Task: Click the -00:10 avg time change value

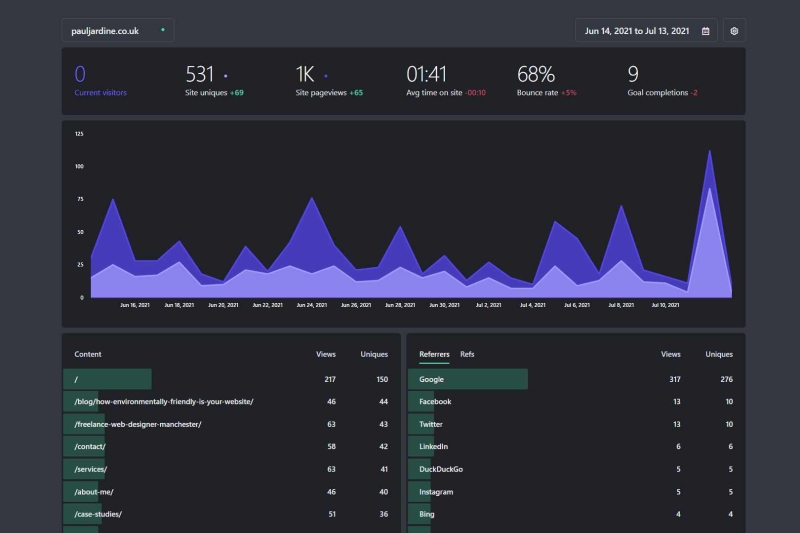Action: [x=475, y=92]
